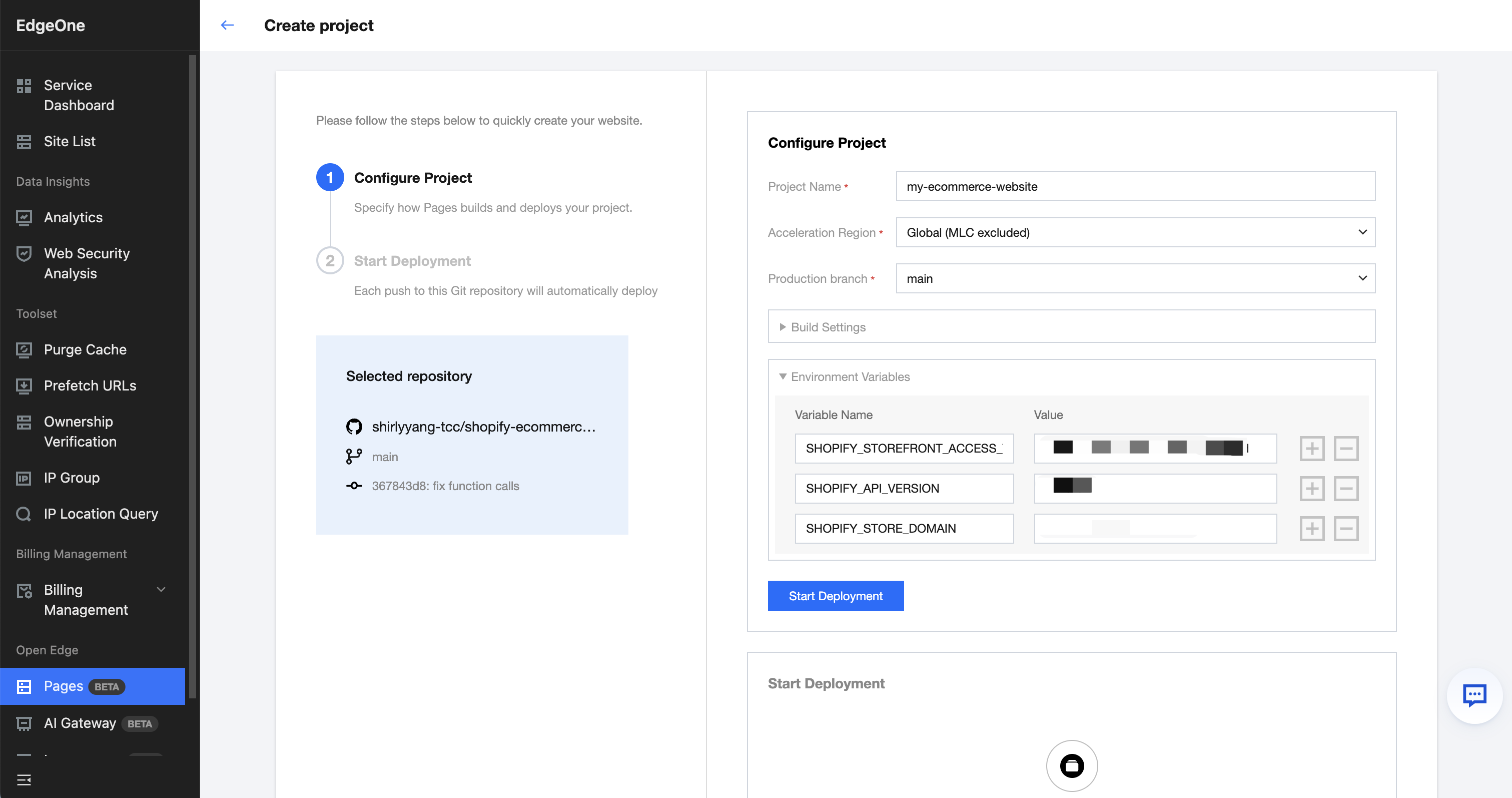Open Analytics in the sidebar
This screenshot has width=1512, height=798.
coord(74,218)
